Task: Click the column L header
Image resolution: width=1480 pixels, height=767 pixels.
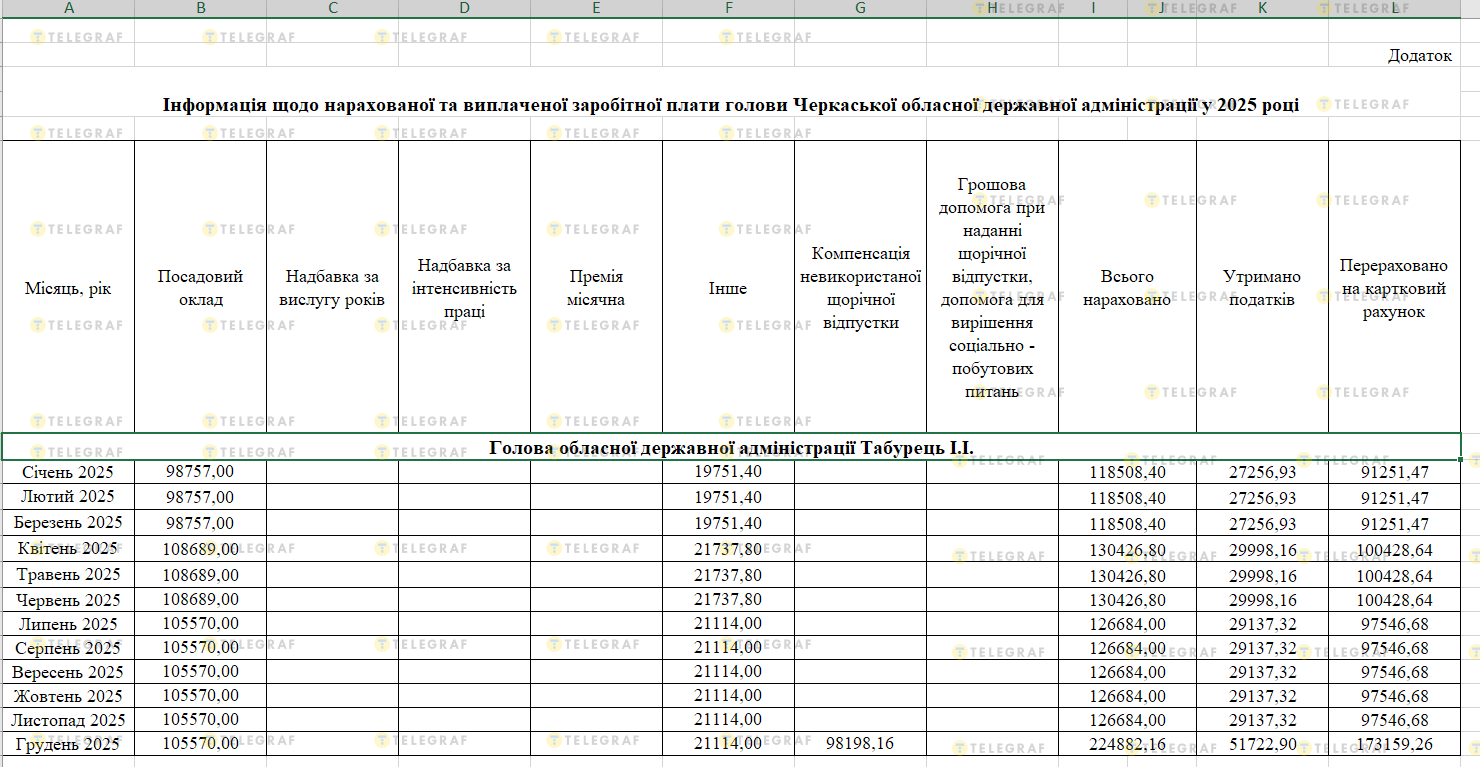Action: click(1395, 8)
